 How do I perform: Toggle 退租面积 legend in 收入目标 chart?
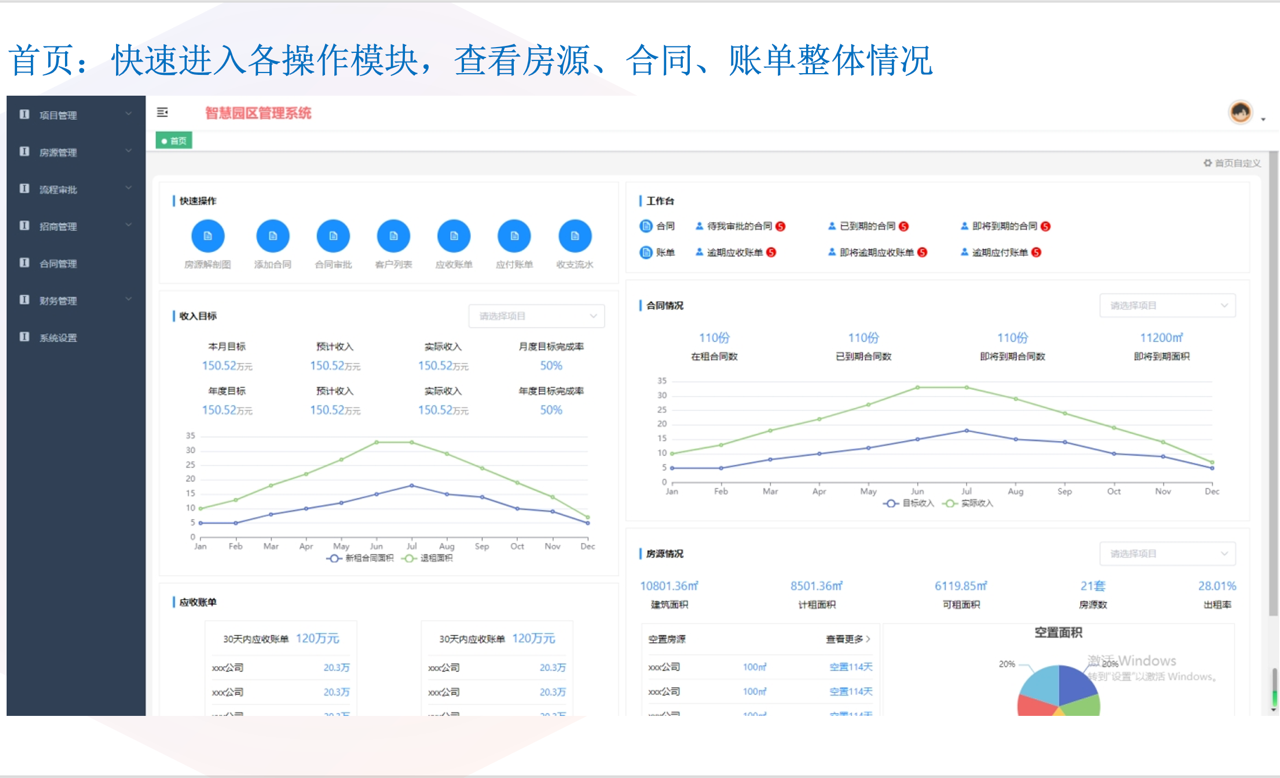point(427,558)
